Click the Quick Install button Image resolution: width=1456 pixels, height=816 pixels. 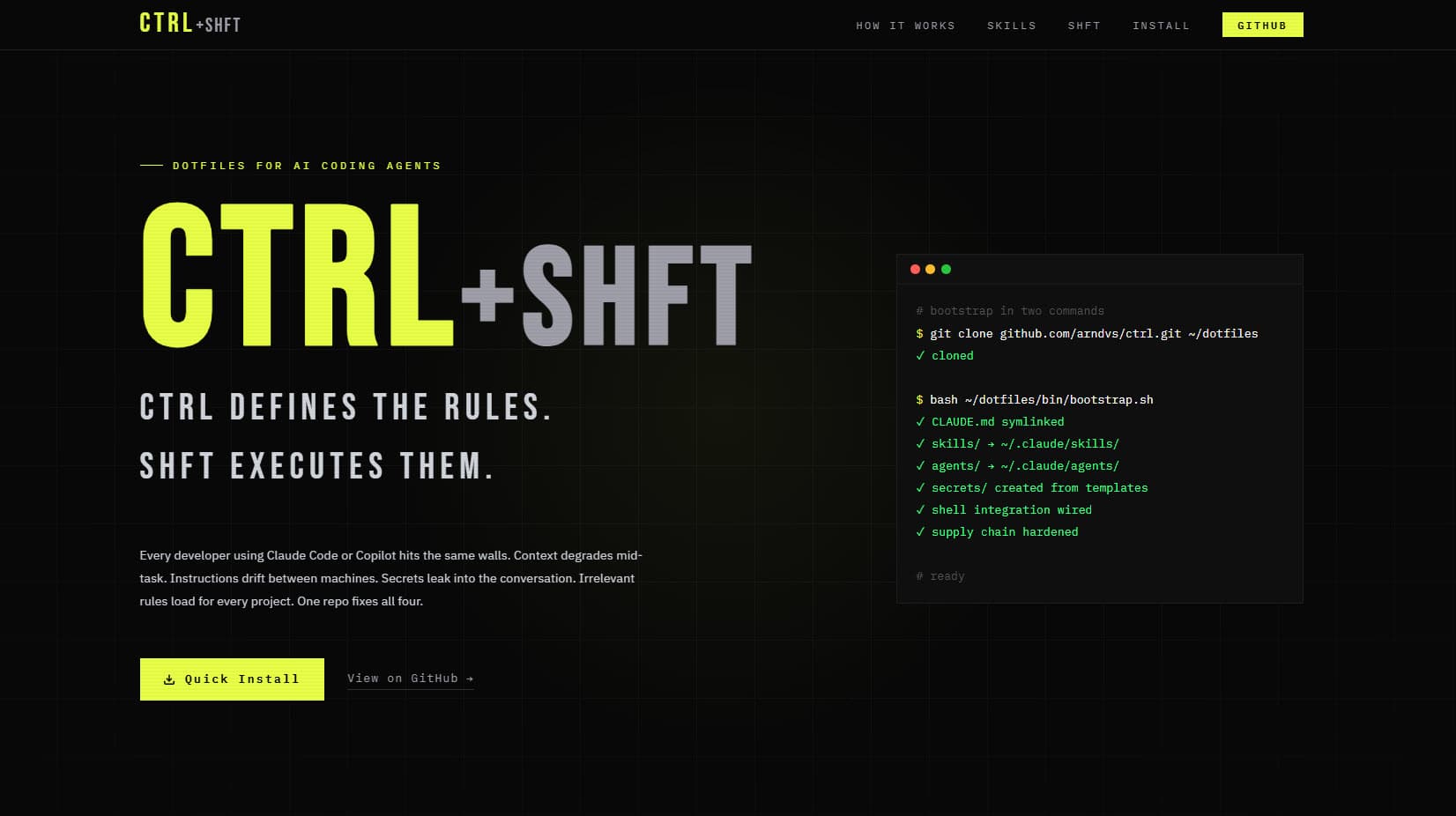(231, 679)
